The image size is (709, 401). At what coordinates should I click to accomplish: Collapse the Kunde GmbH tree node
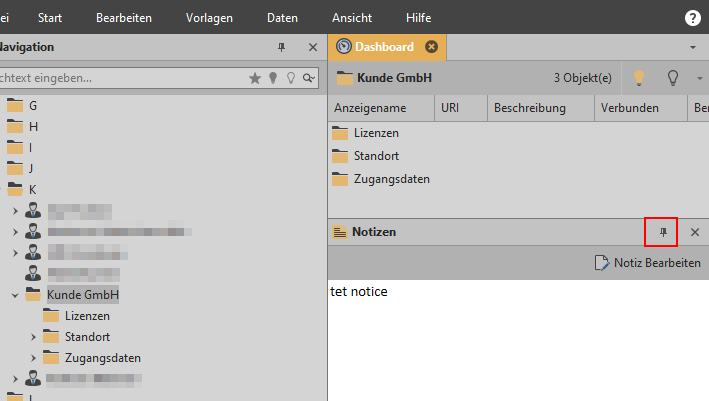tap(15, 296)
